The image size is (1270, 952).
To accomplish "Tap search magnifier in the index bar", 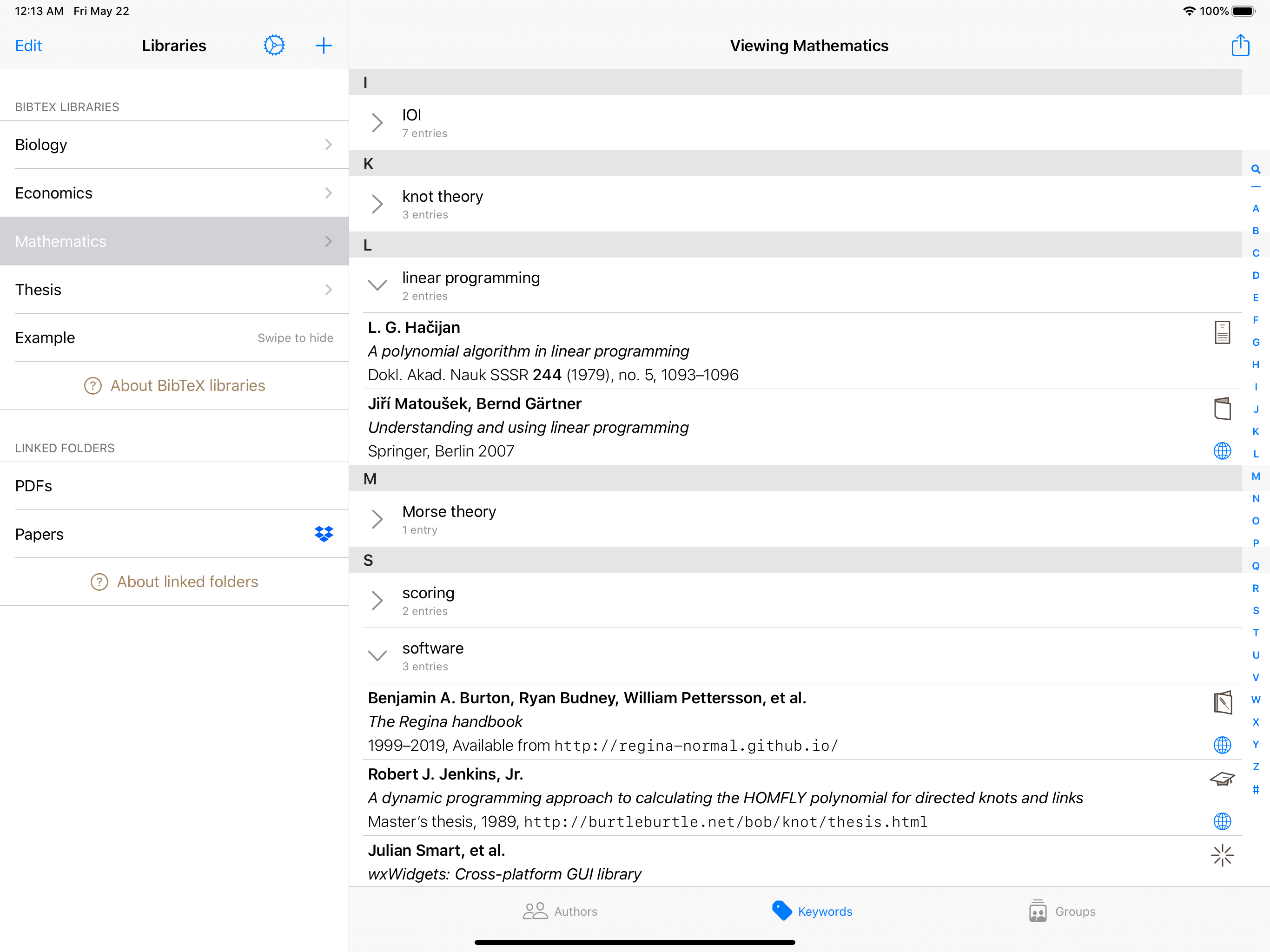I will (1256, 169).
